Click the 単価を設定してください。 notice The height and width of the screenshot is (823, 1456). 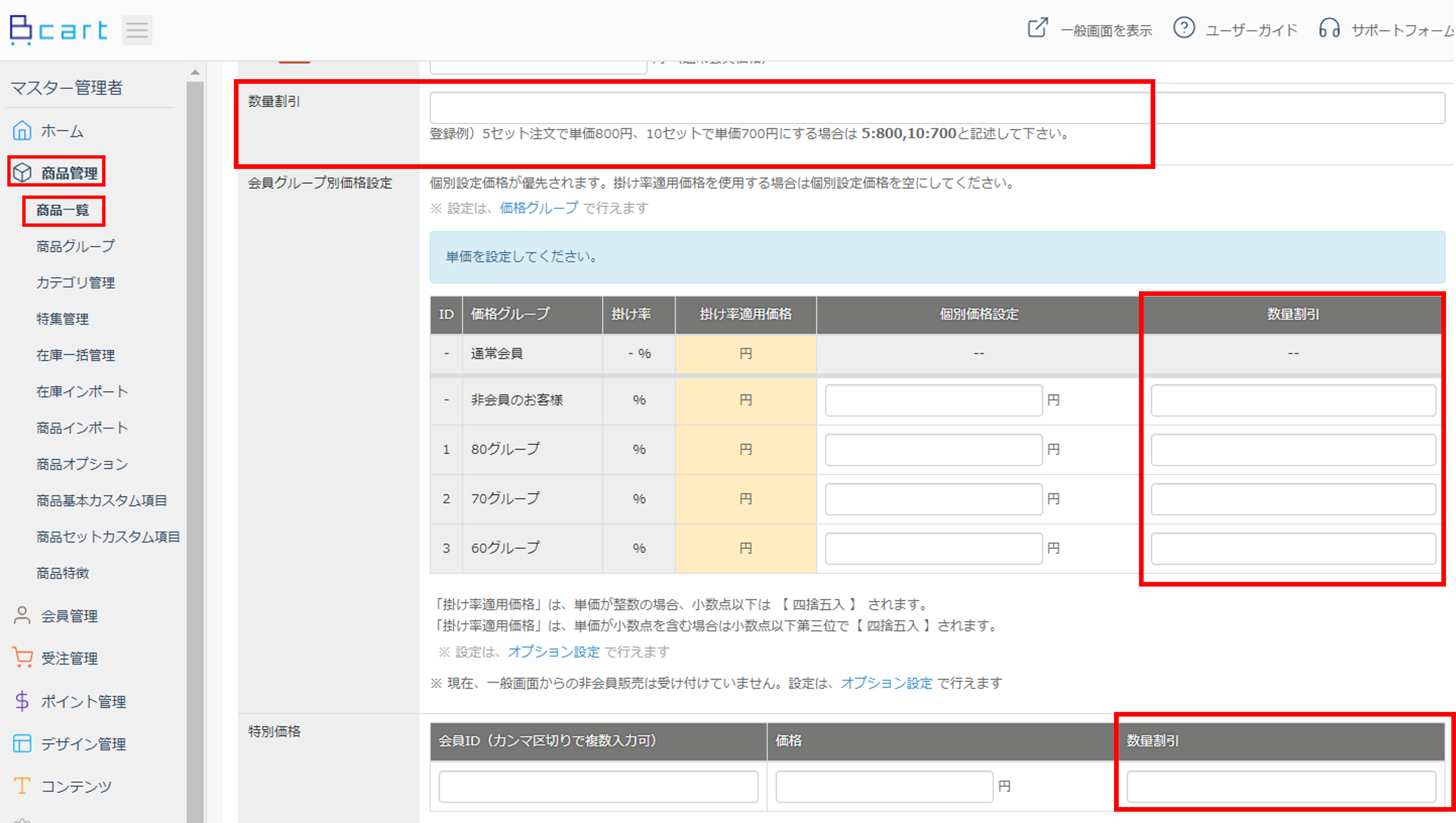pos(937,257)
